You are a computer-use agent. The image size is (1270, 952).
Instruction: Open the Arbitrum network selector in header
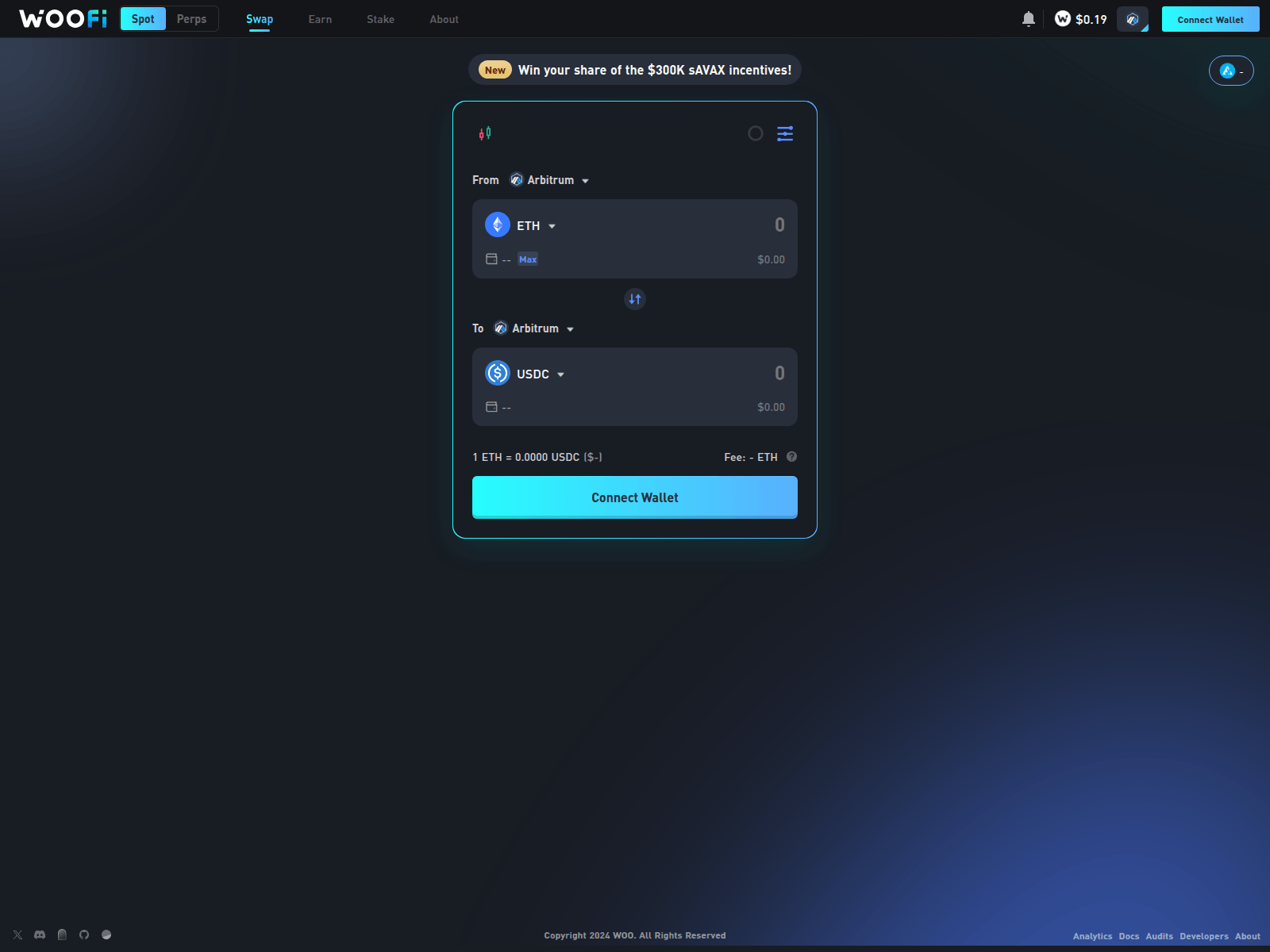point(1133,19)
